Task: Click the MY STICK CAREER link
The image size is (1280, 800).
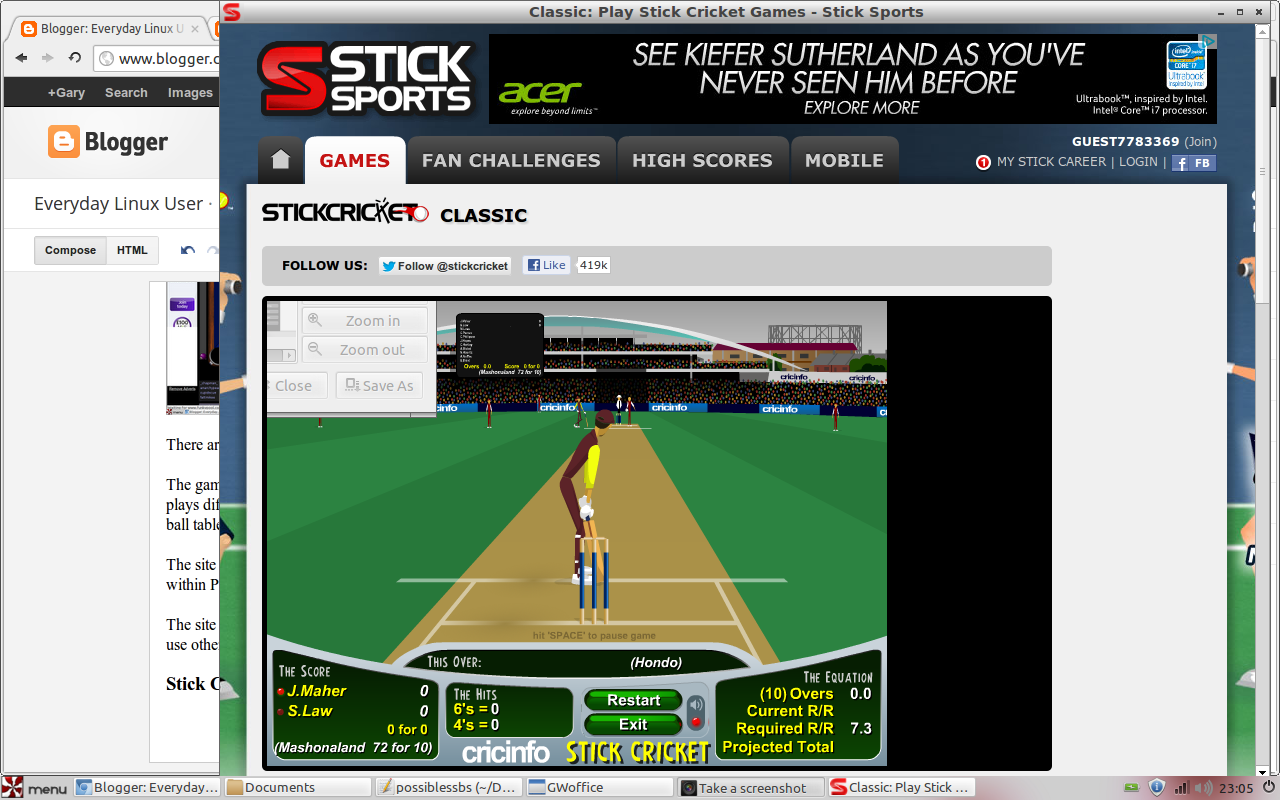Action: point(1052,162)
